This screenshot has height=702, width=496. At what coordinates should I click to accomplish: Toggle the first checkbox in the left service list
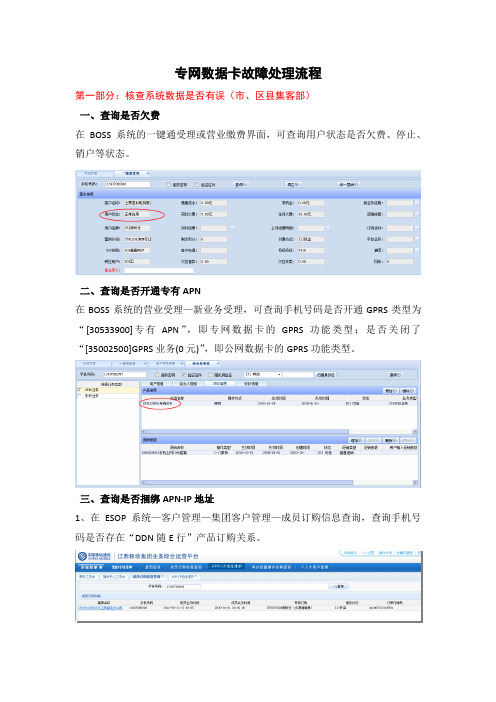pyautogui.click(x=80, y=390)
